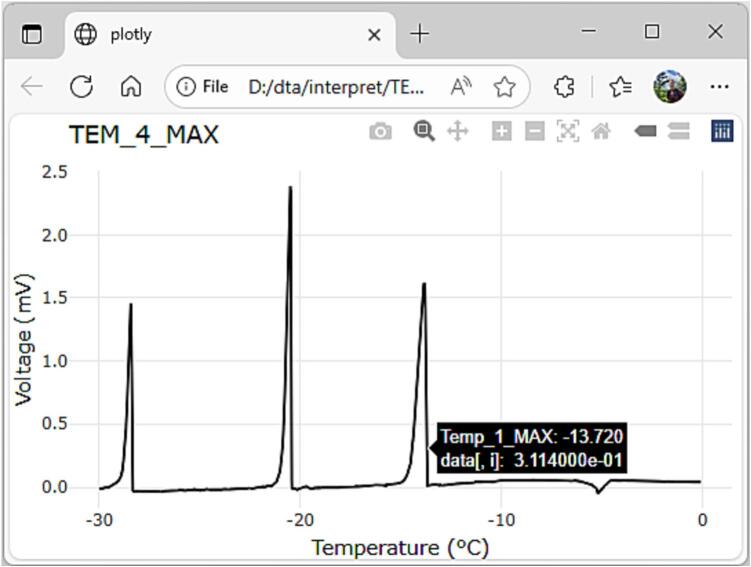Screen dimensions: 751x567
Task: Click the 1.5 y-axis tick label
Action: click(55, 297)
